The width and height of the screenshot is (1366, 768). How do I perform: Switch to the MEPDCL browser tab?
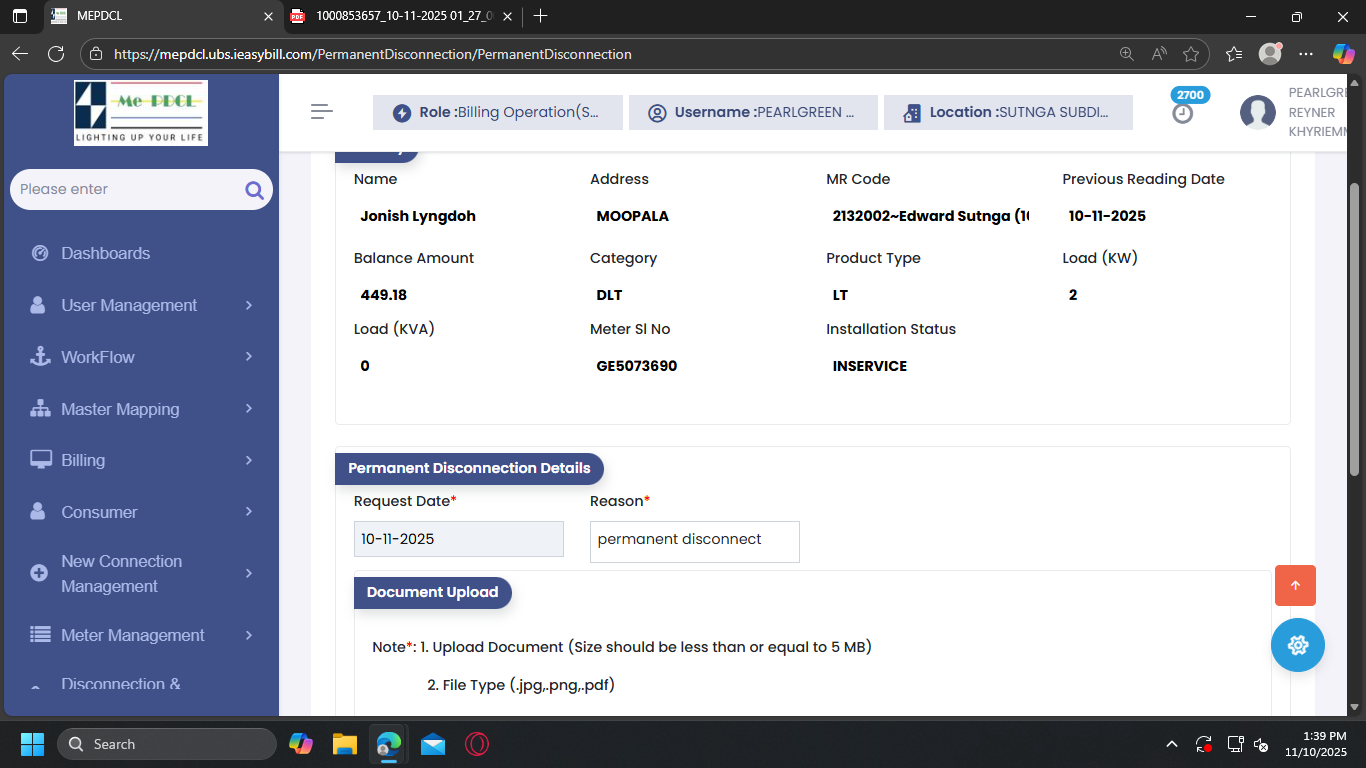click(x=162, y=16)
